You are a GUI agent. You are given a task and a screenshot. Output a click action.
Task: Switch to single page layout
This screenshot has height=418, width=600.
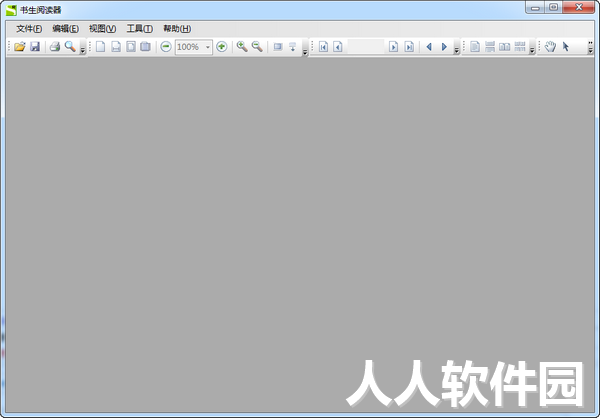coord(475,47)
